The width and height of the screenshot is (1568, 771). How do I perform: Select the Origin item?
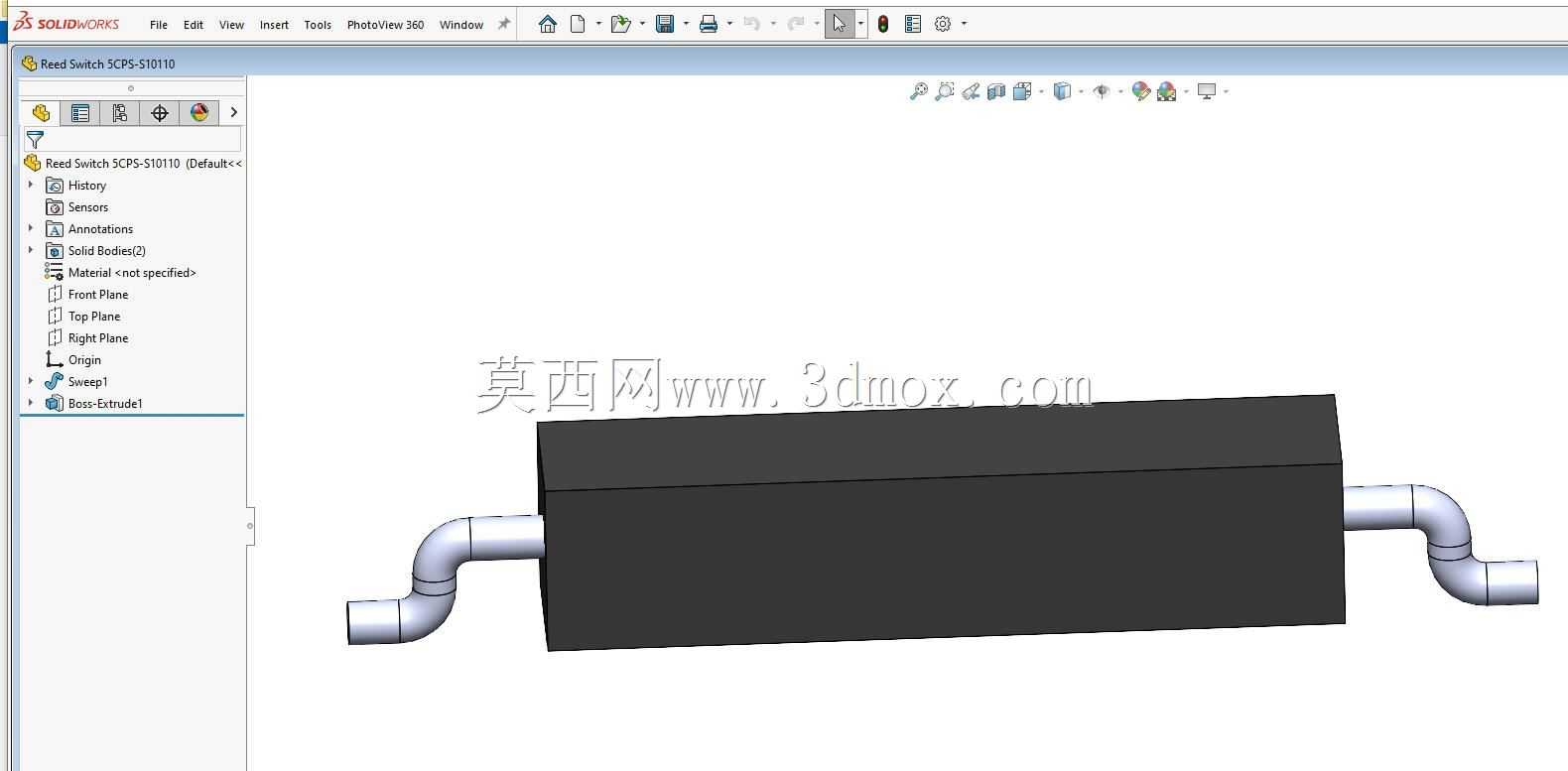pos(84,360)
